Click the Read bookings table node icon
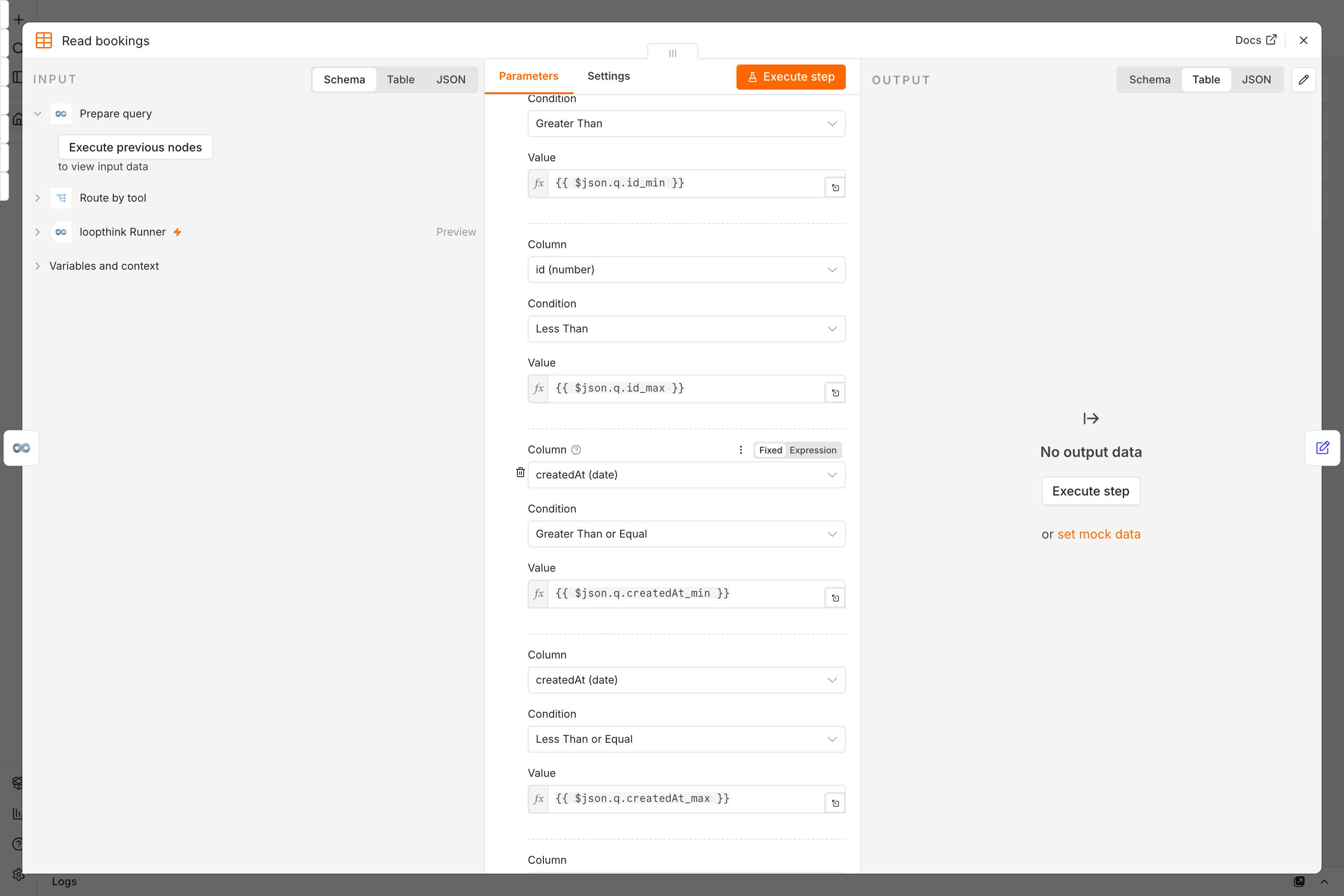Image resolution: width=1344 pixels, height=896 pixels. pos(44,41)
